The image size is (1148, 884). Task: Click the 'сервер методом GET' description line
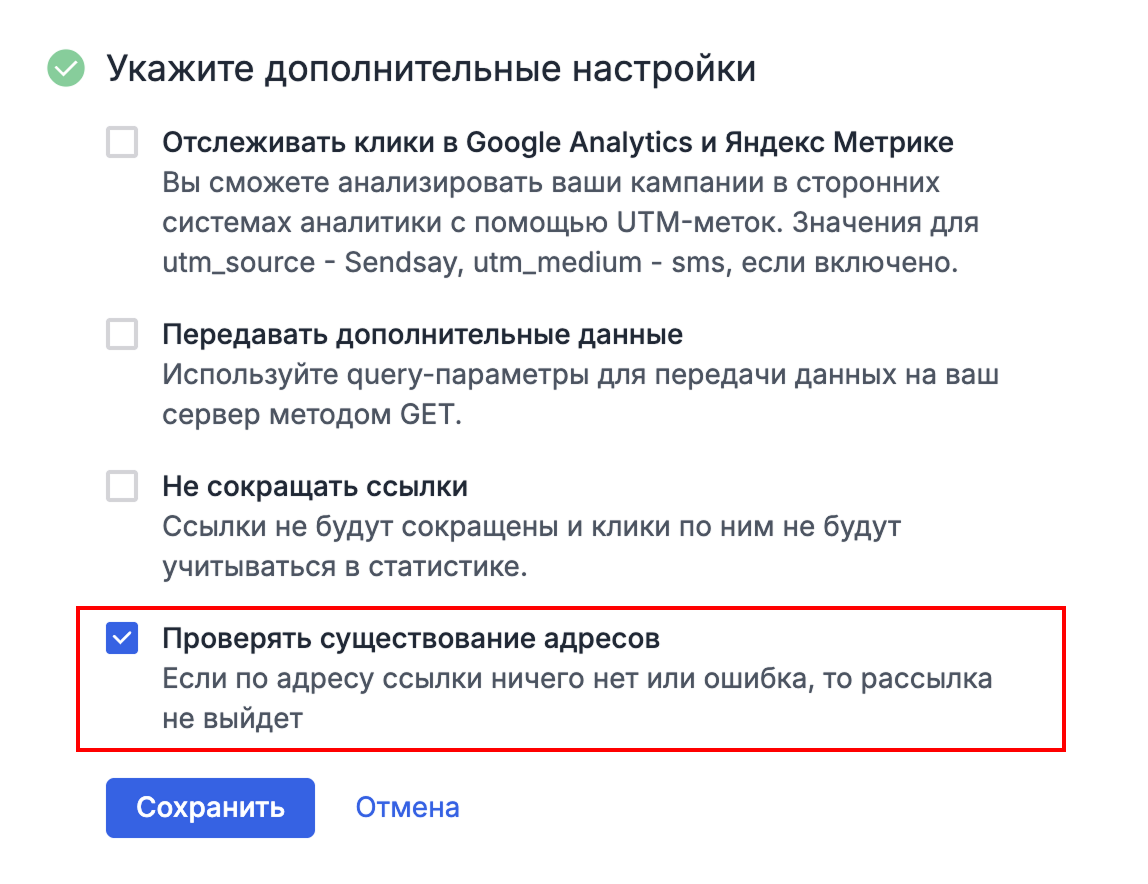tap(312, 412)
